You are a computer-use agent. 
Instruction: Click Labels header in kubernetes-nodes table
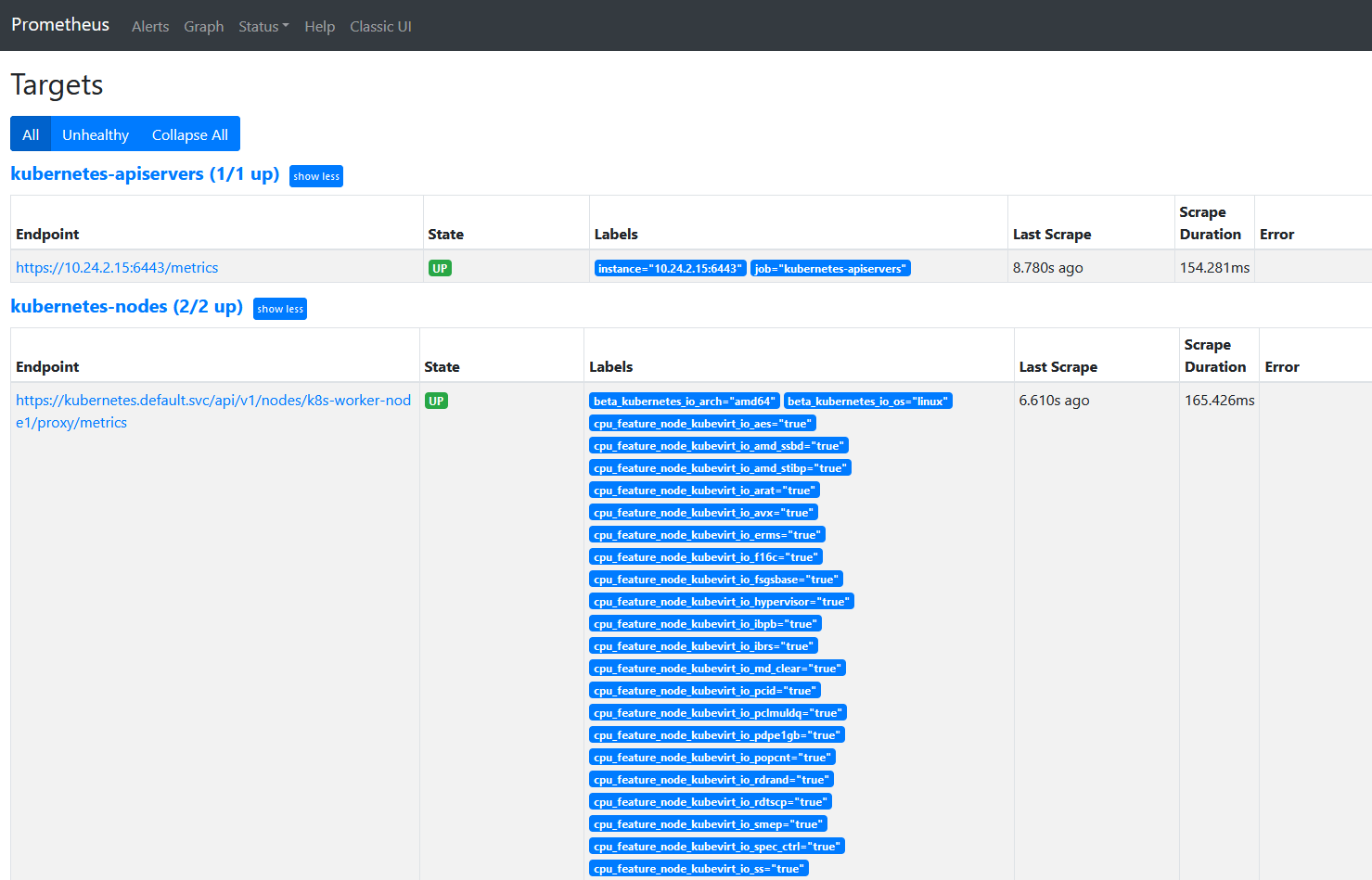tap(610, 366)
